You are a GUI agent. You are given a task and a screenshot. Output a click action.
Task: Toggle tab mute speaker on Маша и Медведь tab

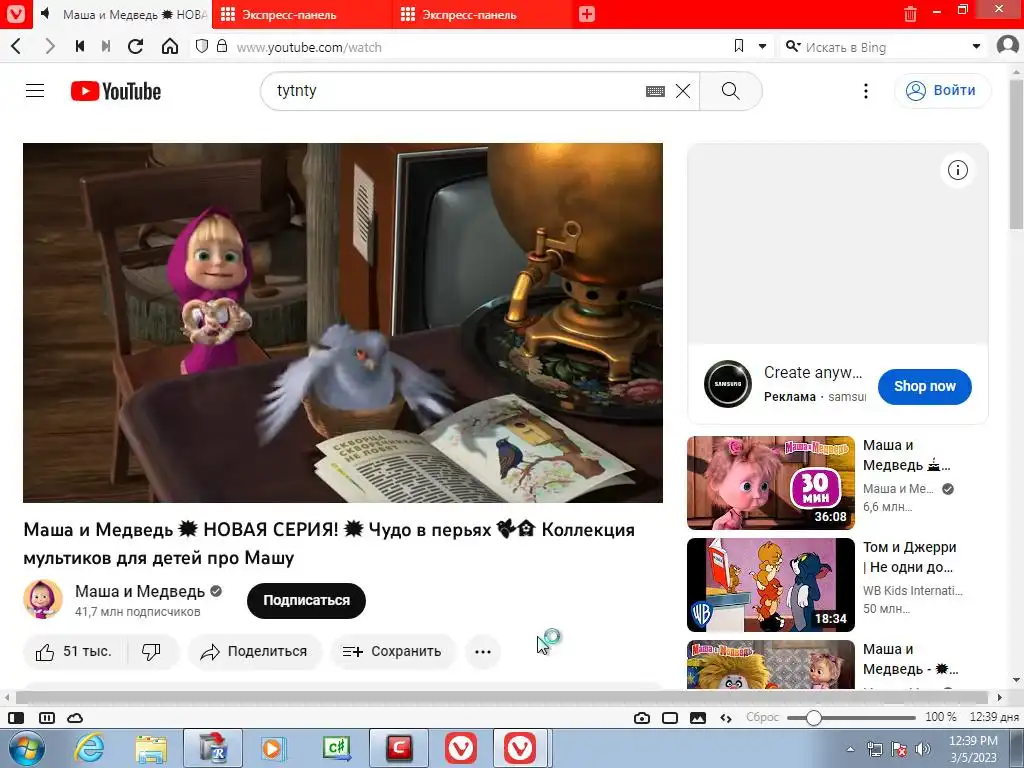[44, 14]
